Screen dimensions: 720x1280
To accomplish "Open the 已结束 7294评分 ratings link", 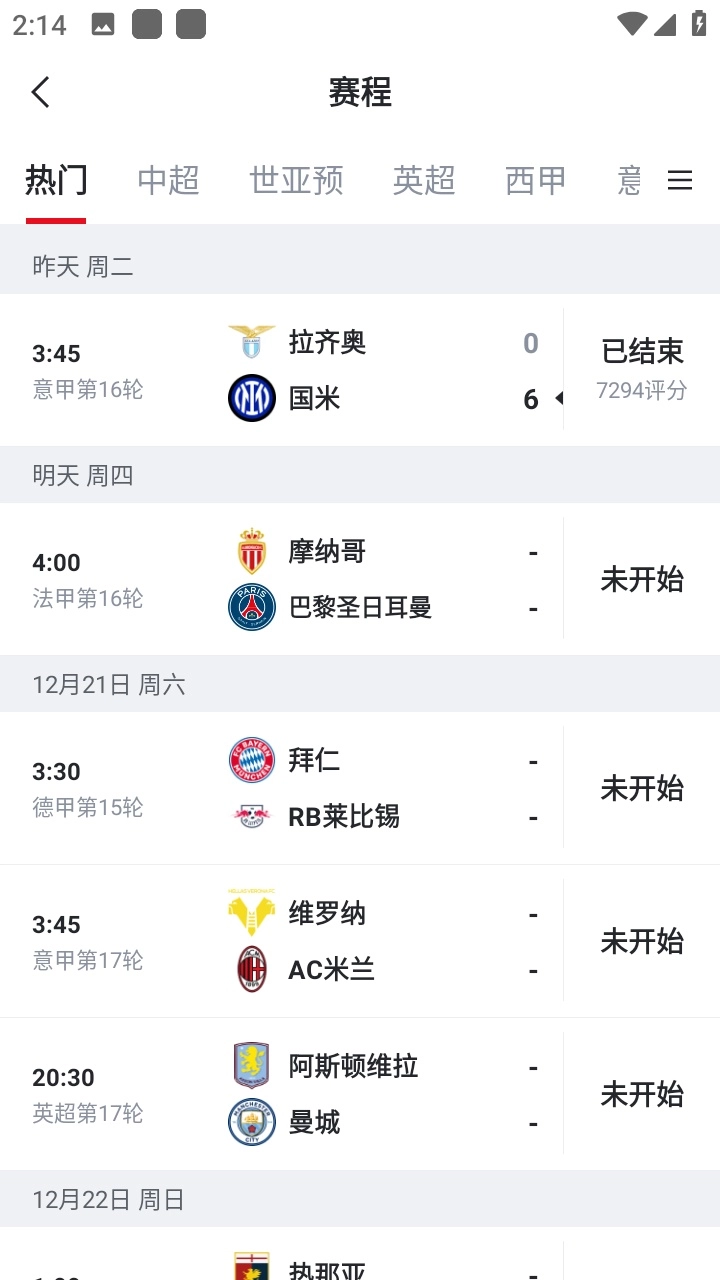I will click(x=642, y=369).
